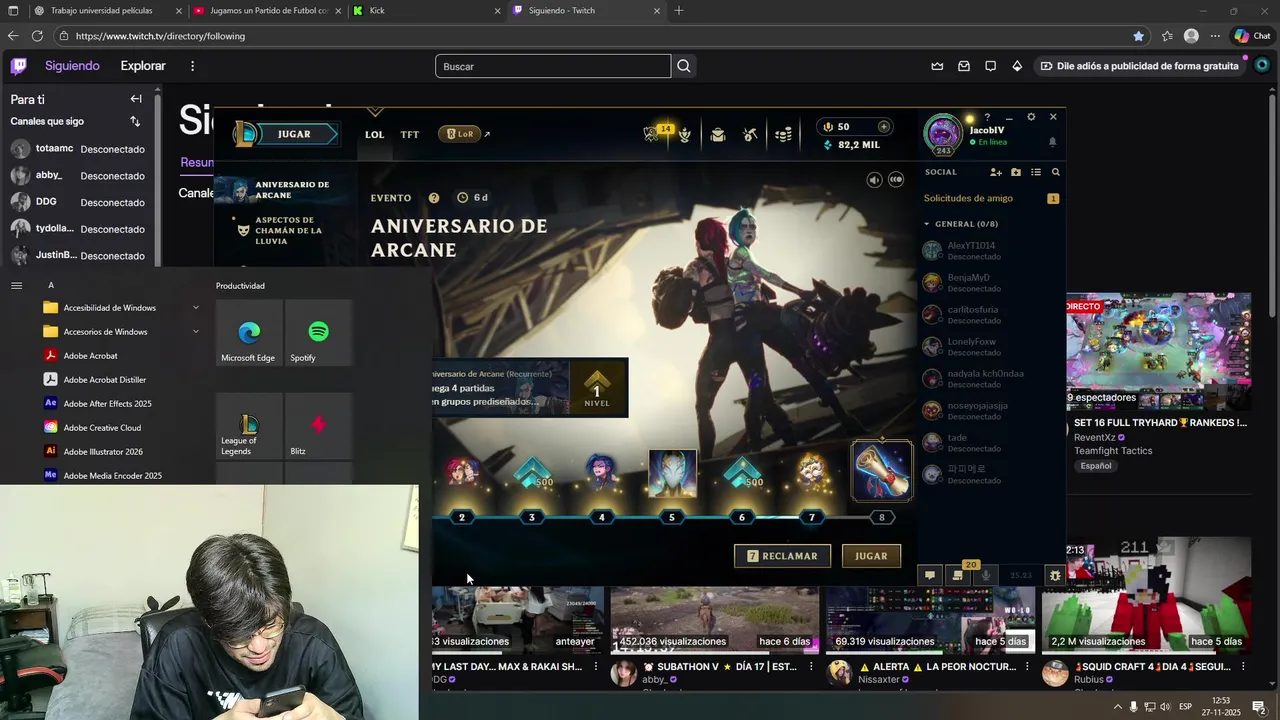Image resolution: width=1280 pixels, height=720 pixels.
Task: Open event help question mark icon
Action: (433, 198)
